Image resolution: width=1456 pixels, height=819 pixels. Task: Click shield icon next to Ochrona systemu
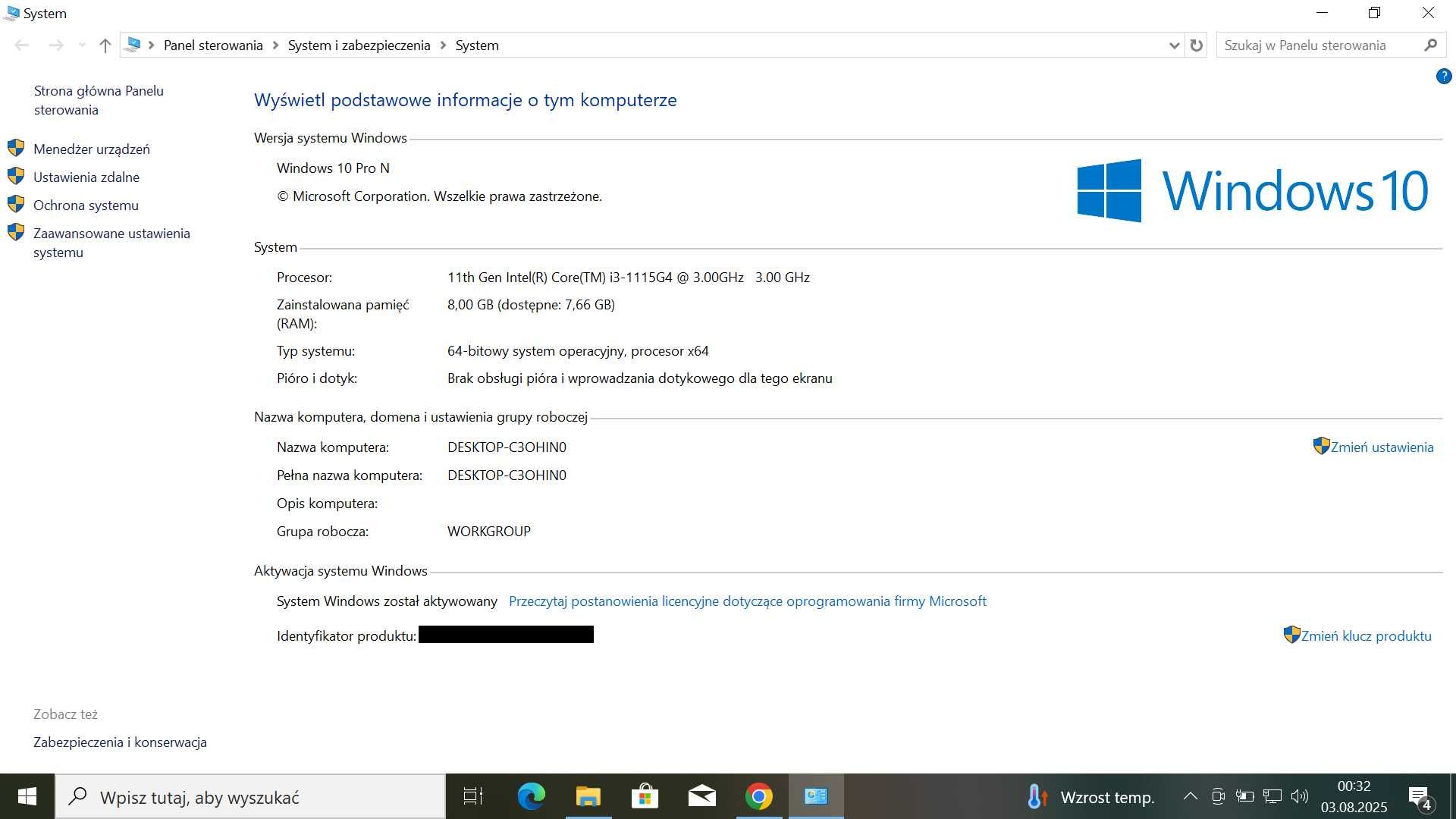pyautogui.click(x=16, y=204)
